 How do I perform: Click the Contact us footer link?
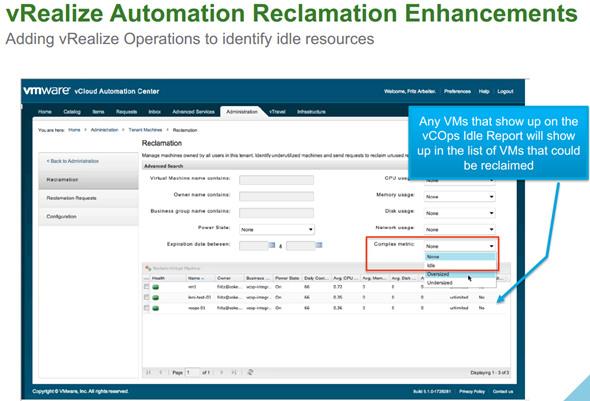click(503, 392)
